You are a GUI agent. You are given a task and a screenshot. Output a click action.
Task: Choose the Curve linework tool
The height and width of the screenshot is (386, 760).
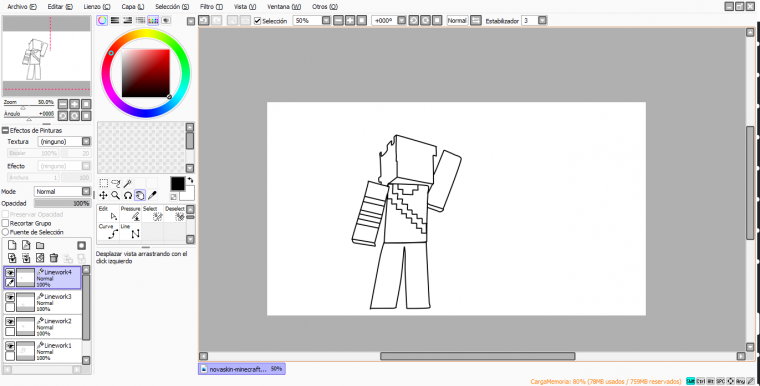click(109, 232)
